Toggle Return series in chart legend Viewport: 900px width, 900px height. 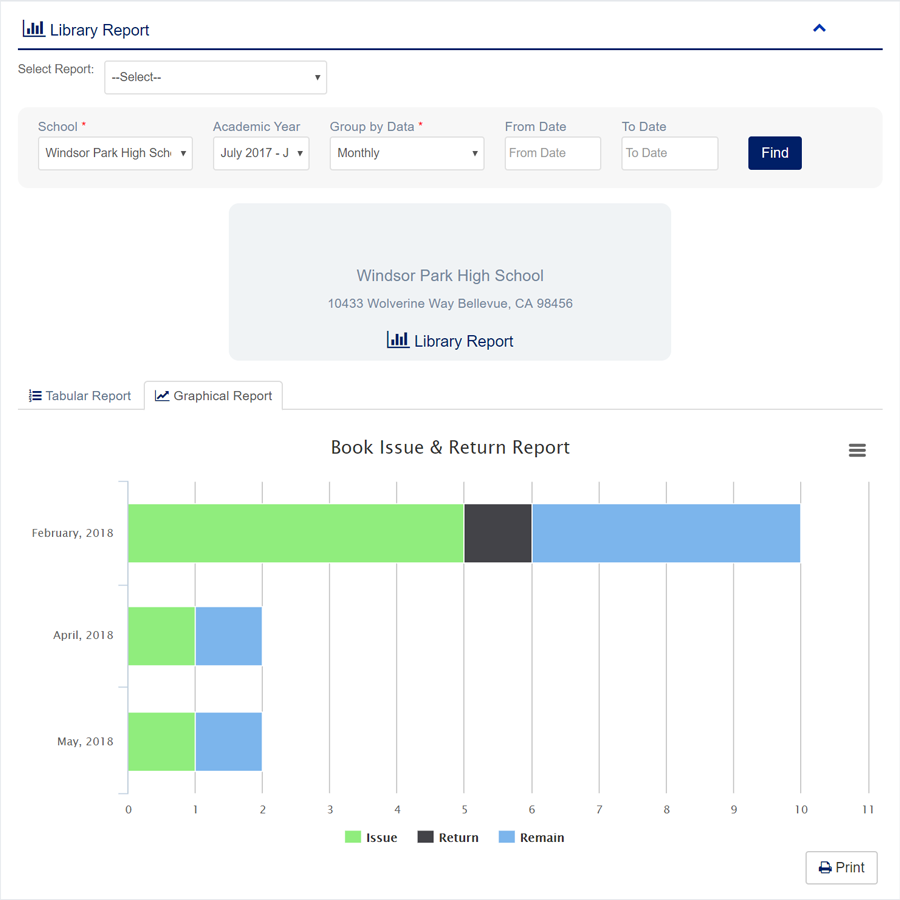tap(448, 837)
